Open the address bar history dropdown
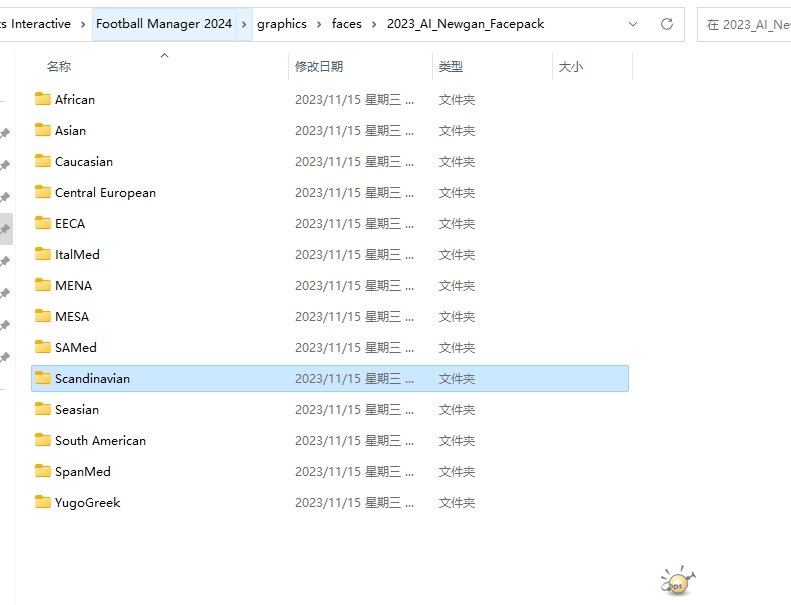Image resolution: width=791 pixels, height=605 pixels. click(633, 24)
